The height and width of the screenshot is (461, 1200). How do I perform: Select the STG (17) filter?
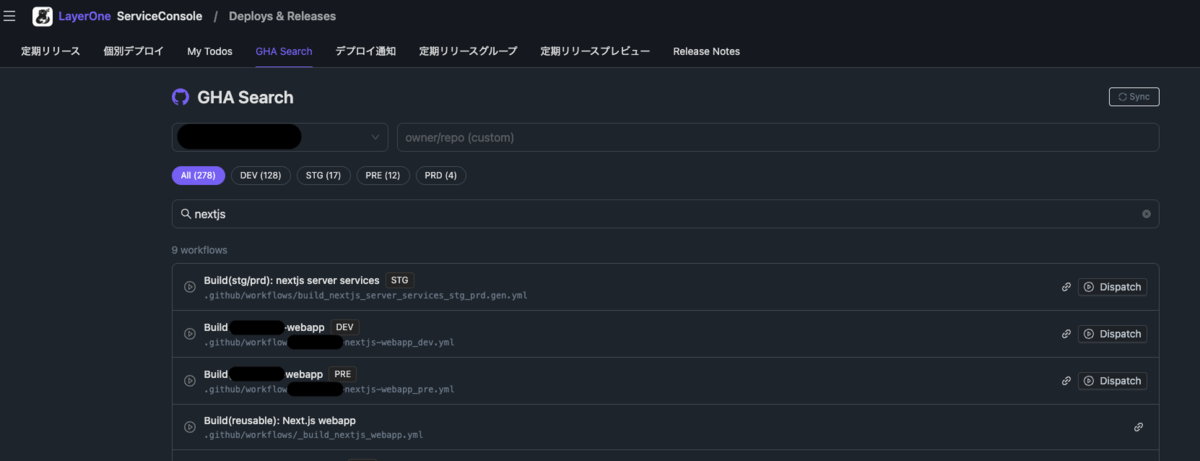pos(323,176)
